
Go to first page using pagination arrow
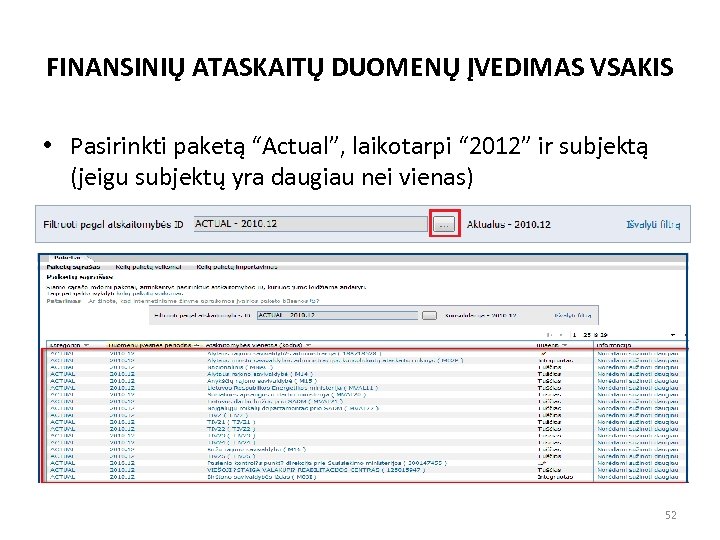549,335
